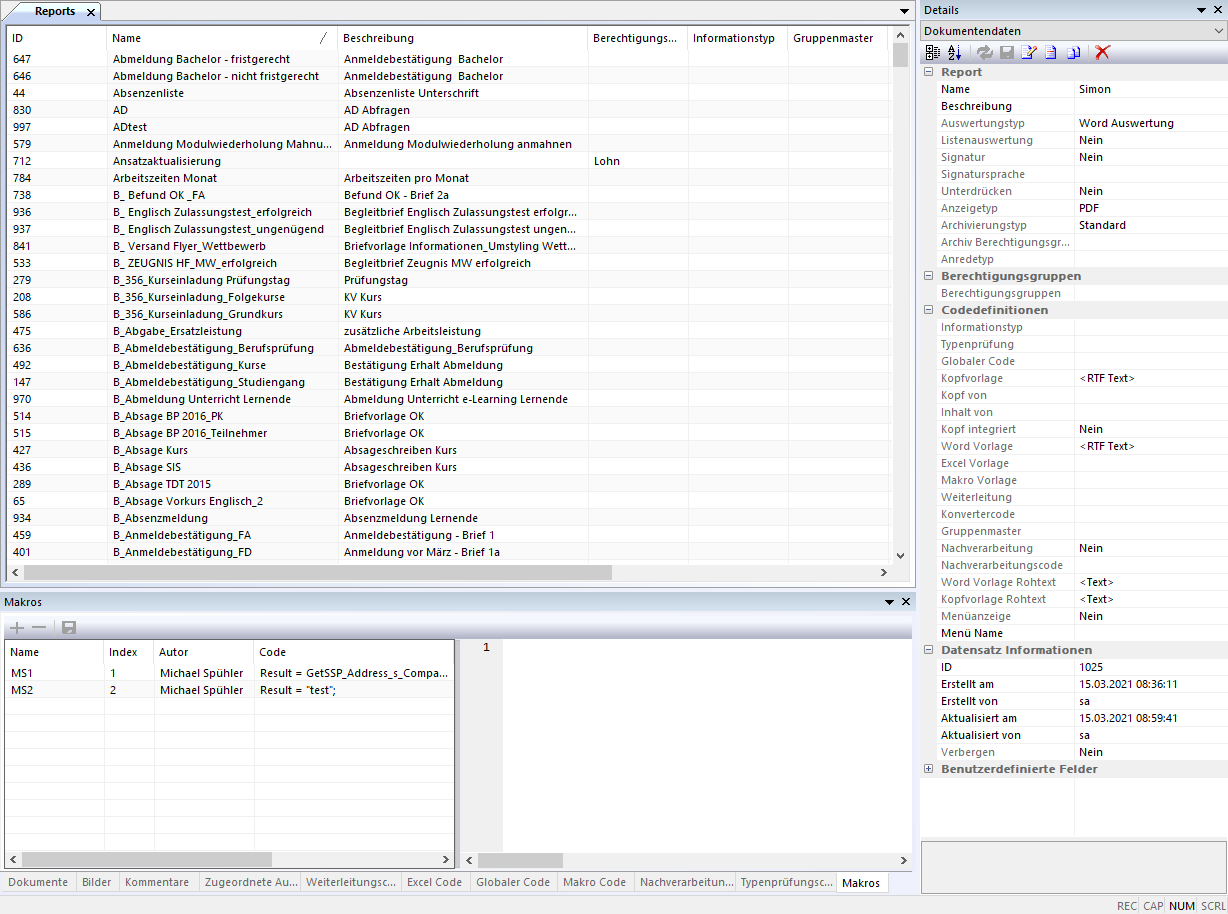This screenshot has height=914, width=1228.
Task: Click the edit record pencil icon
Action: coord(1028,52)
